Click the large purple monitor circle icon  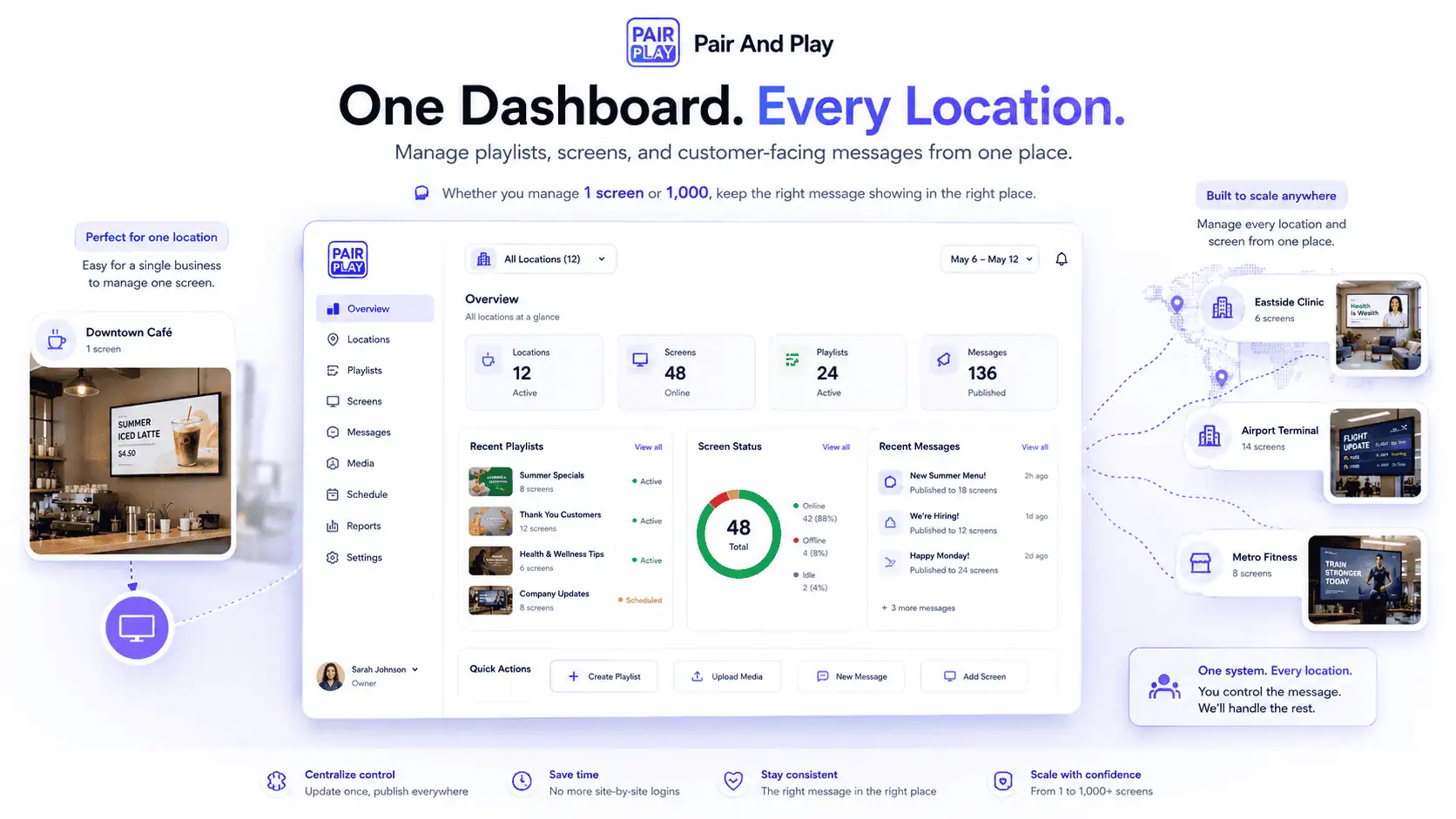pos(137,628)
